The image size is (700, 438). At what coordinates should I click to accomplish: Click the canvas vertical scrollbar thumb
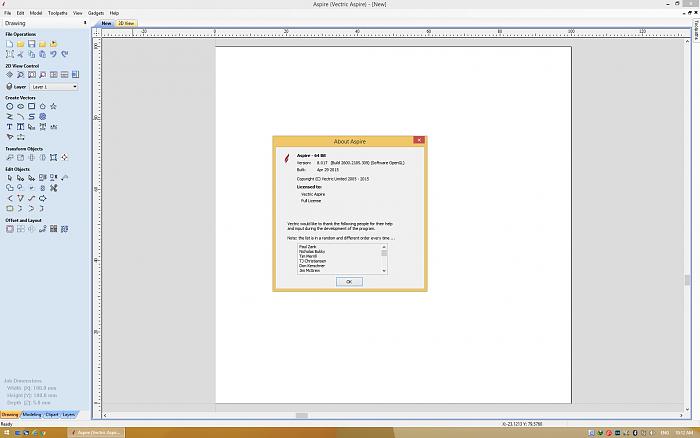(x=687, y=280)
